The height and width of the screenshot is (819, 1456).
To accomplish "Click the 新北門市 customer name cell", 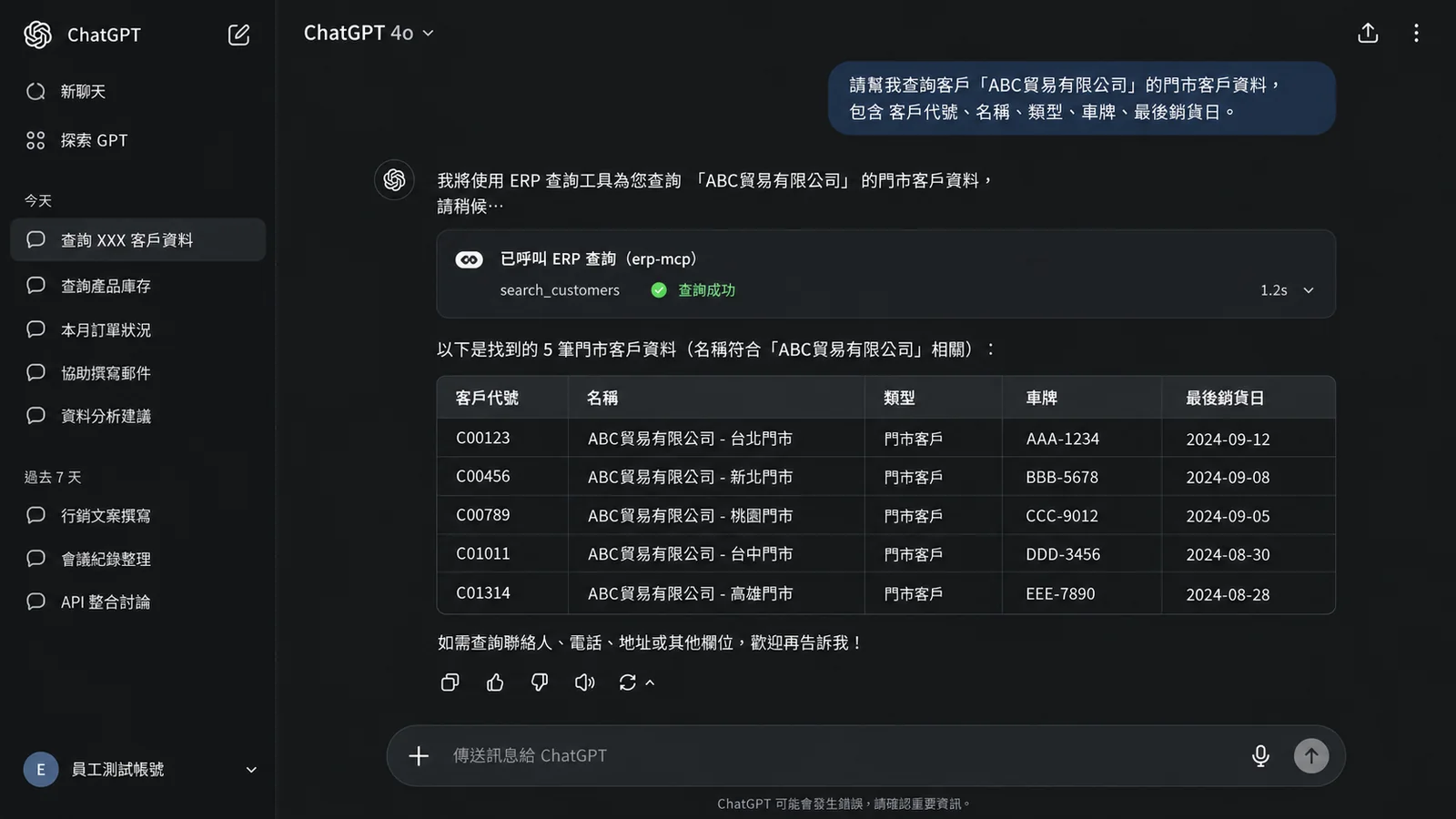I will pos(690,477).
